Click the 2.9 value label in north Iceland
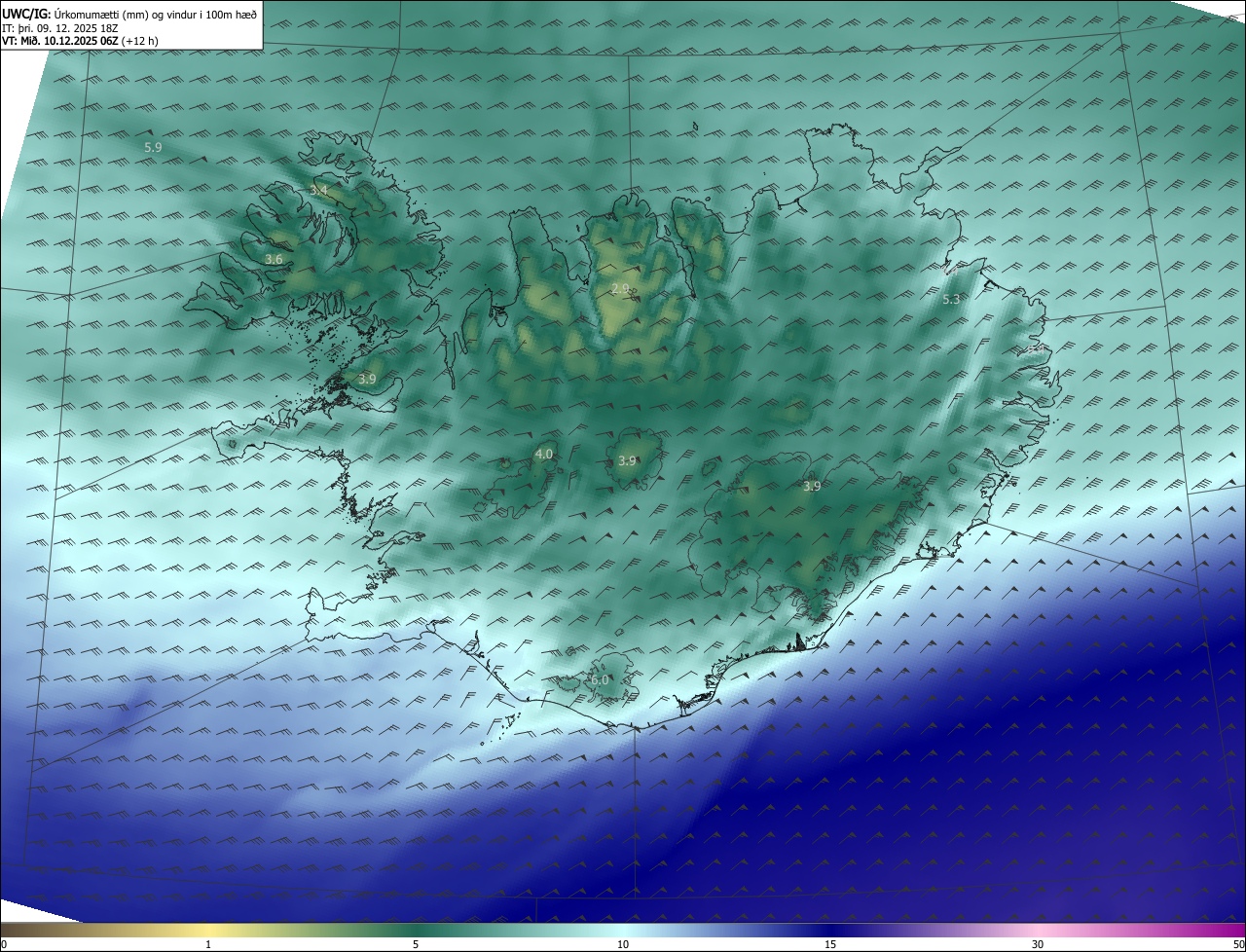This screenshot has height=952, width=1246. pos(620,288)
